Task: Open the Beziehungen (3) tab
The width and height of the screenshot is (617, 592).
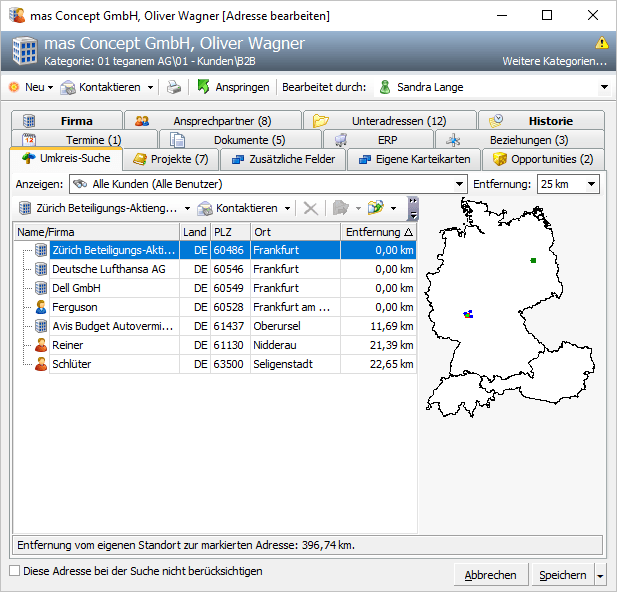Action: [519, 140]
